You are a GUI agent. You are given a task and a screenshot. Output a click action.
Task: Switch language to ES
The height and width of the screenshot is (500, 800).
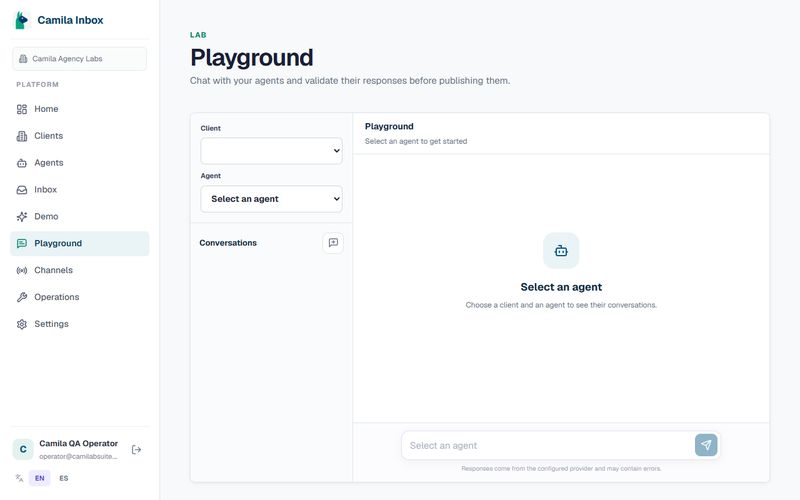(64, 478)
